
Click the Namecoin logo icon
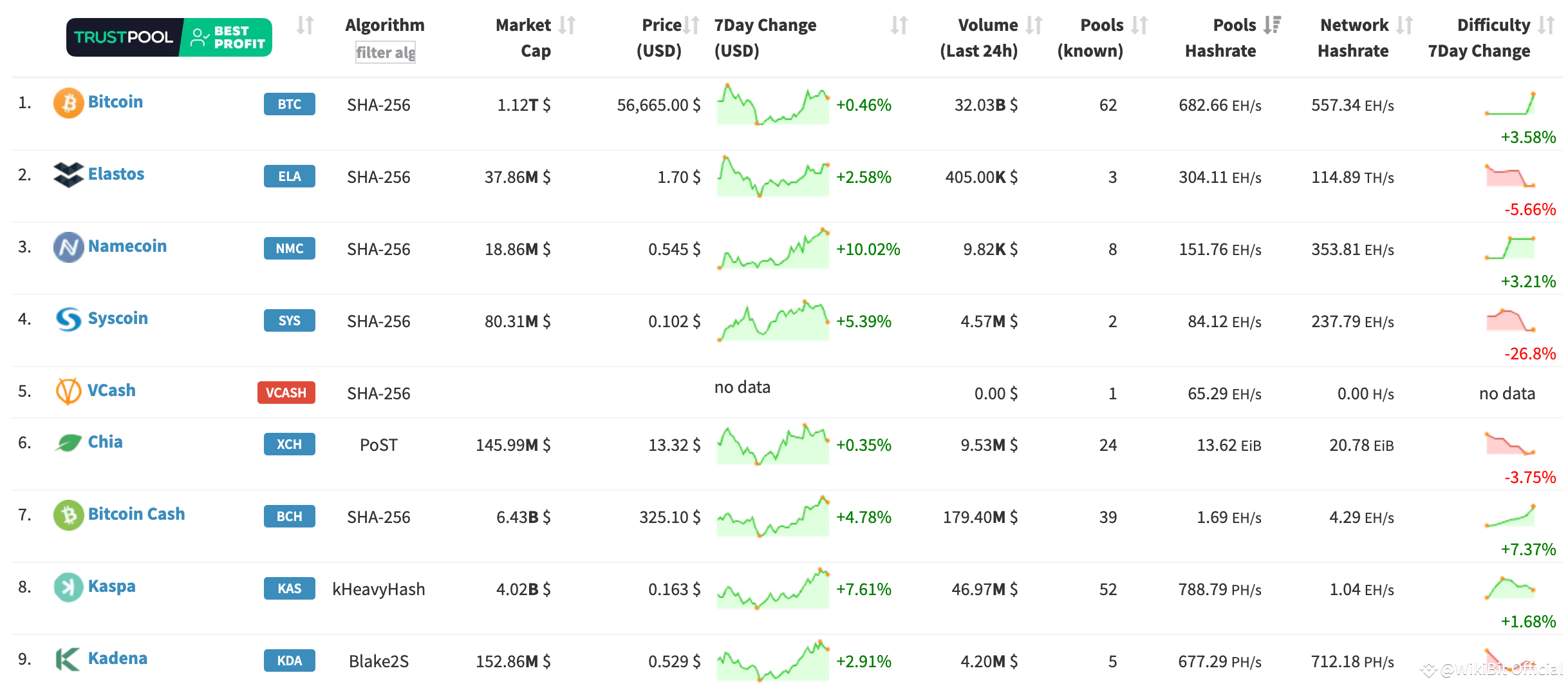click(x=68, y=247)
